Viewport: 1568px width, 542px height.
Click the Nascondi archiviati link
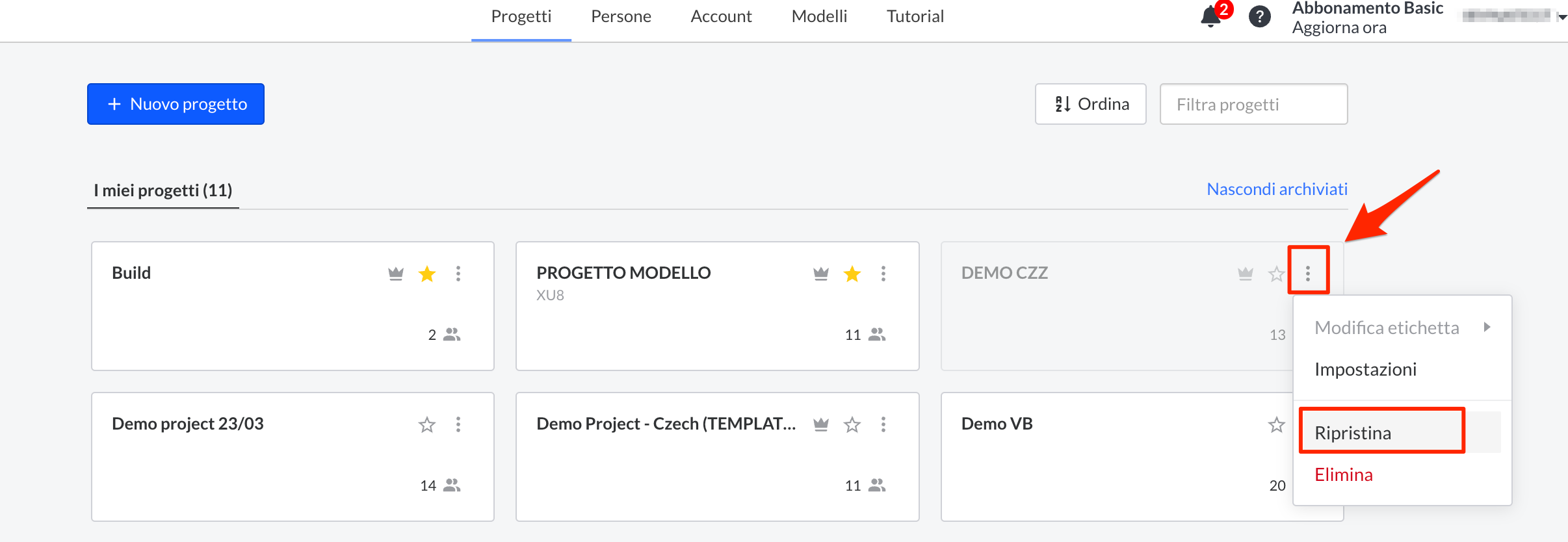1277,189
